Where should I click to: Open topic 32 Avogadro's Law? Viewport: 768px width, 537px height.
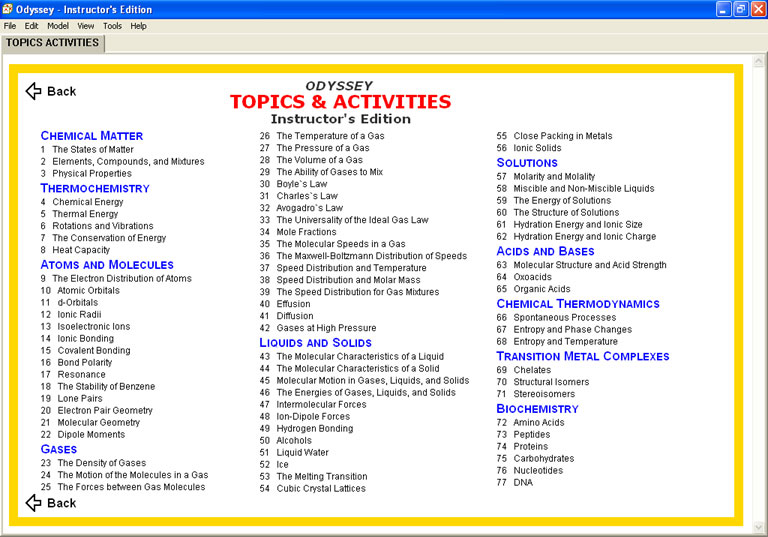(x=301, y=208)
